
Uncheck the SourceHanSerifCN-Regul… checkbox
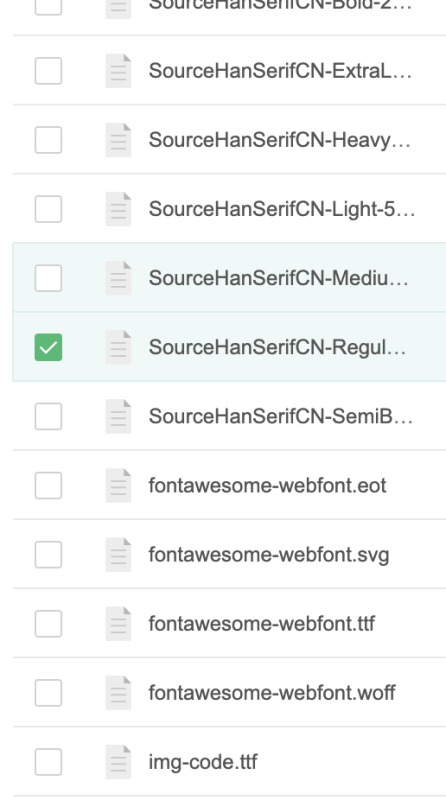48,347
